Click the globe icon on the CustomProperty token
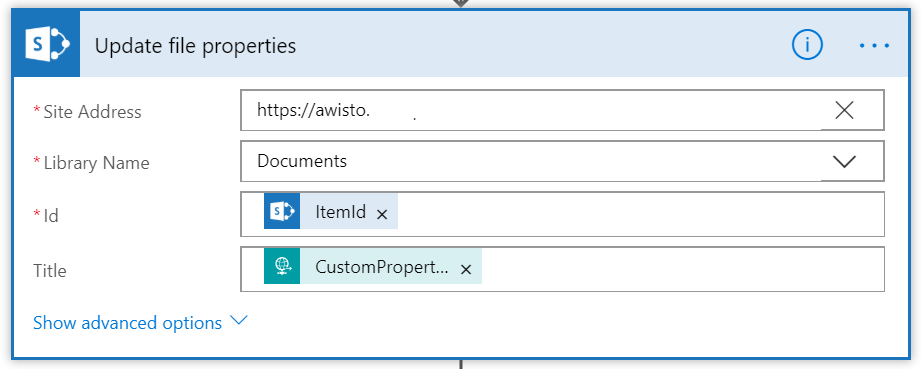 [x=282, y=266]
